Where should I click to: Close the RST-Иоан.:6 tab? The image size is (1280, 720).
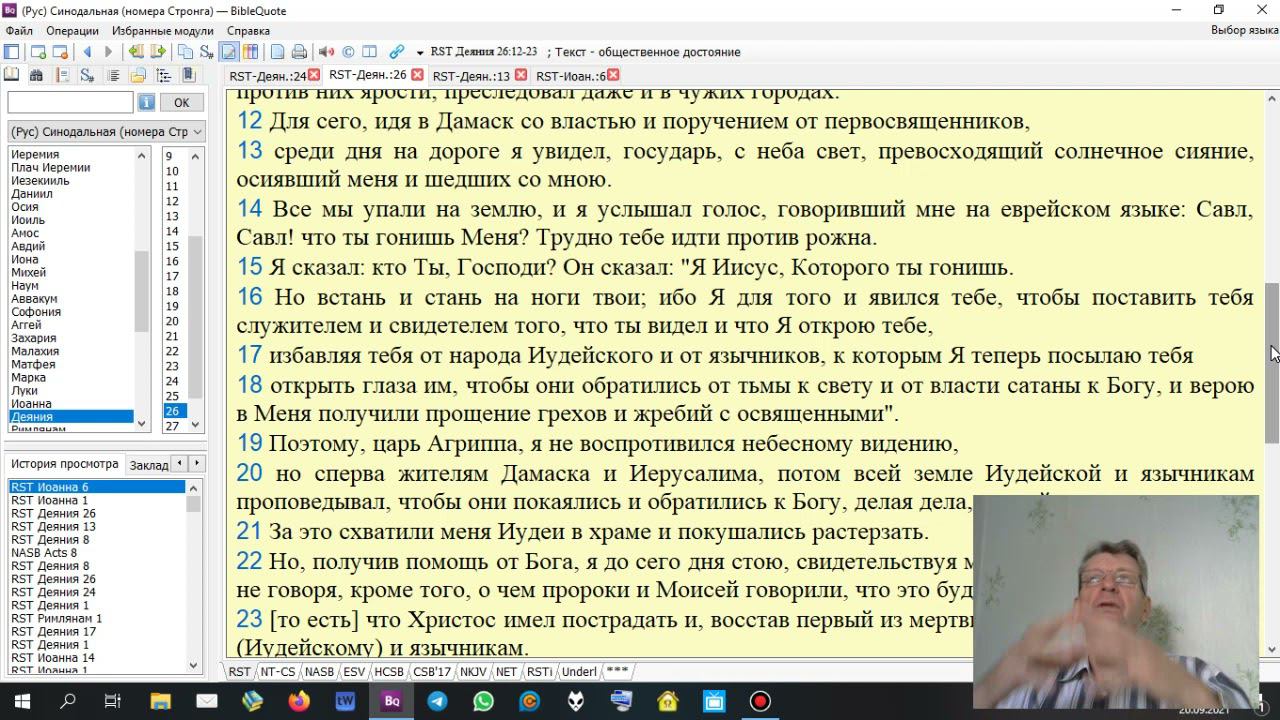(613, 75)
